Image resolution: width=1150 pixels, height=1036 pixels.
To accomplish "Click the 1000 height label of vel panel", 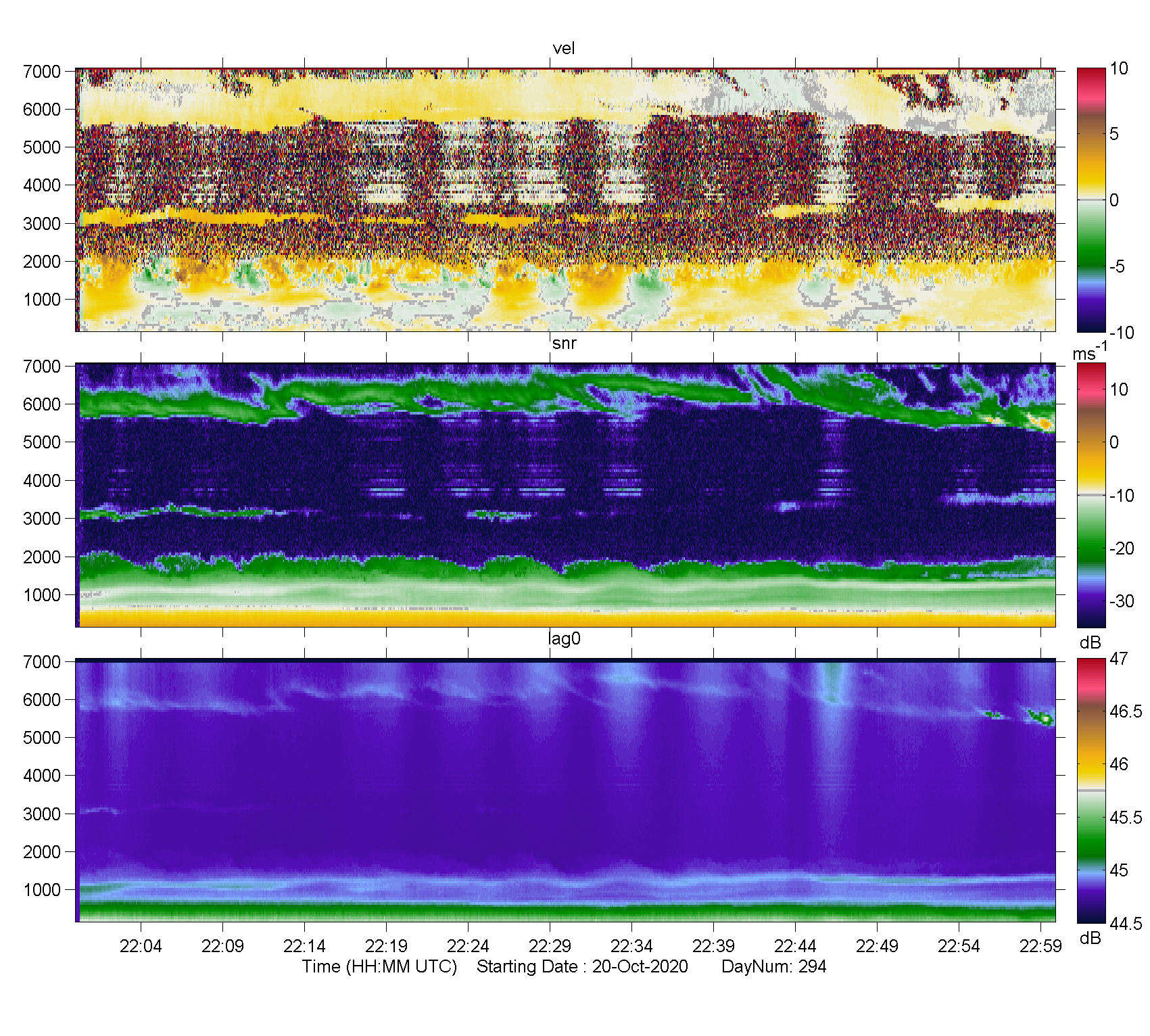I will [x=42, y=300].
